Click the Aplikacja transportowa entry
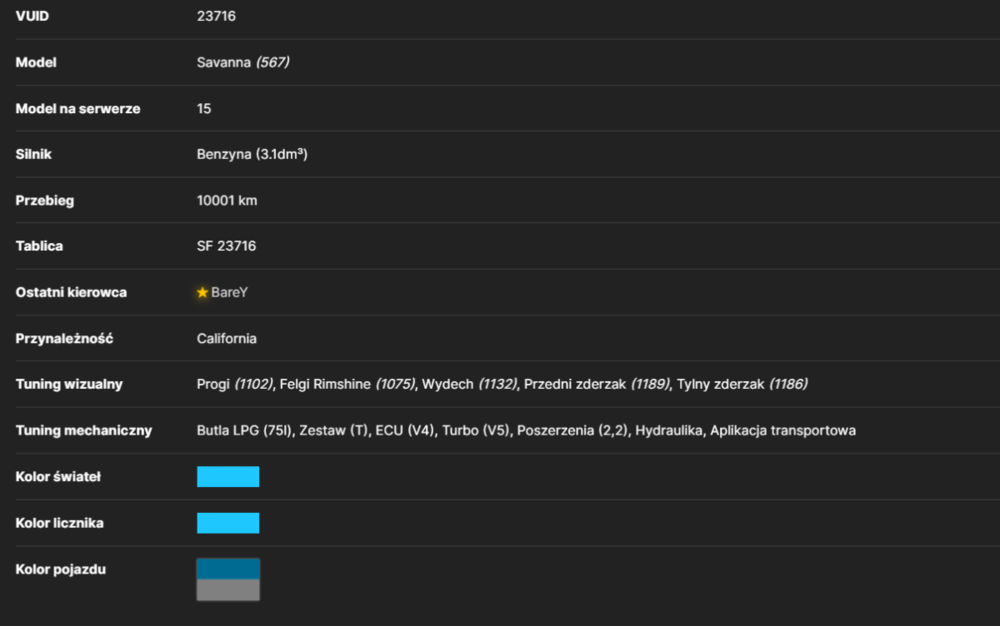Screen dimensions: 1000x626 [x=783, y=431]
